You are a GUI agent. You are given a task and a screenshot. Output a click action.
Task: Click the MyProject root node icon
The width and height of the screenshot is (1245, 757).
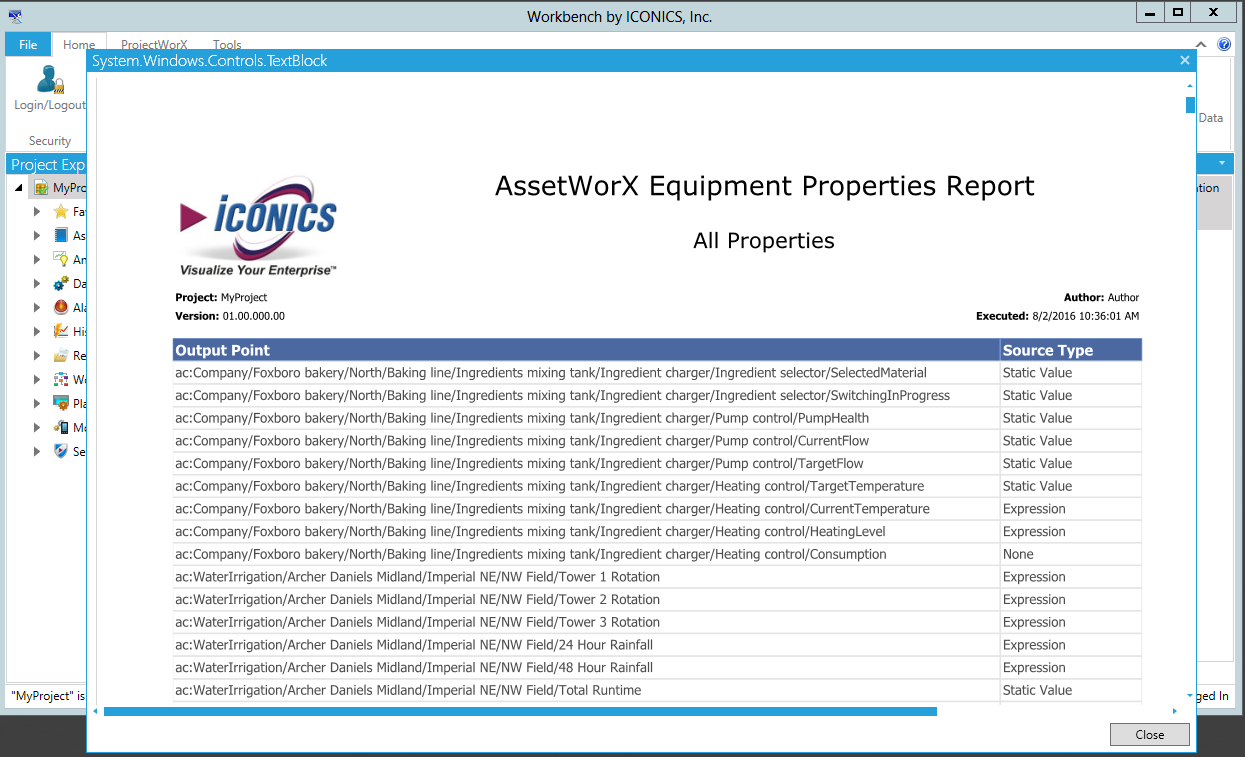[42, 188]
